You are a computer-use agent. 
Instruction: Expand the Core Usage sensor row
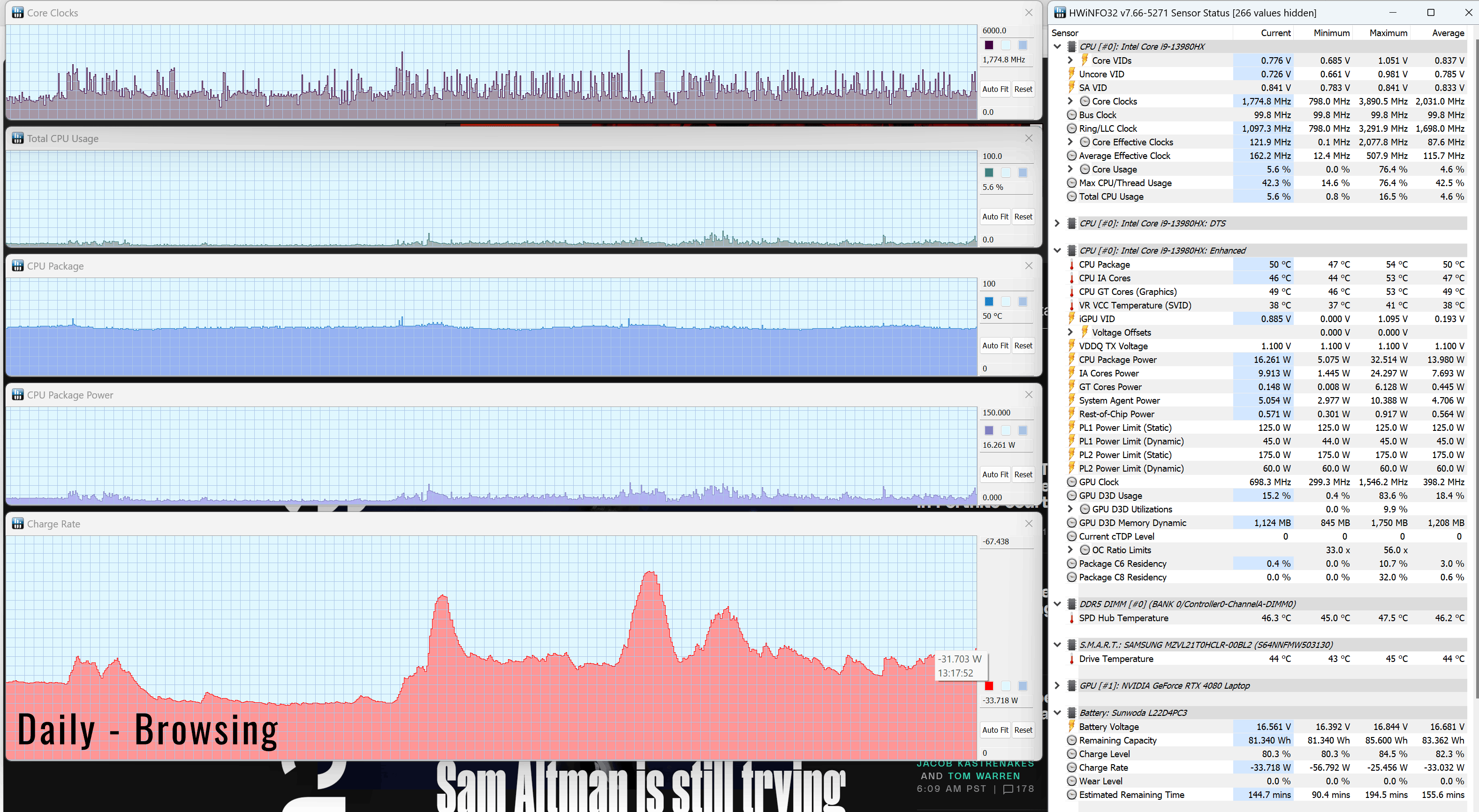(1070, 169)
